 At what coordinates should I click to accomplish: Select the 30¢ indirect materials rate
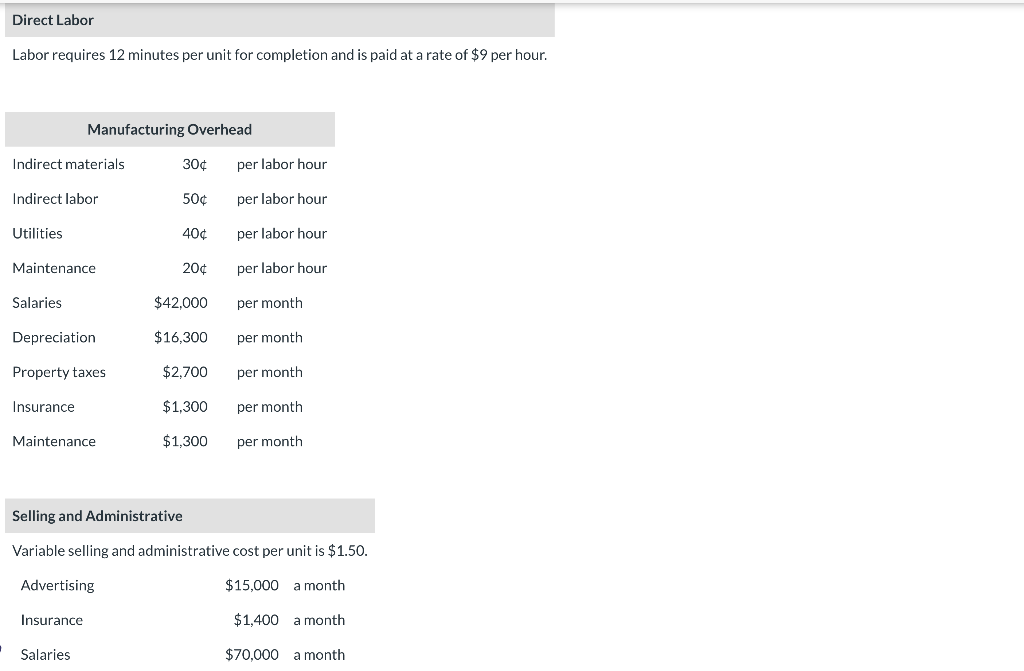tap(195, 164)
